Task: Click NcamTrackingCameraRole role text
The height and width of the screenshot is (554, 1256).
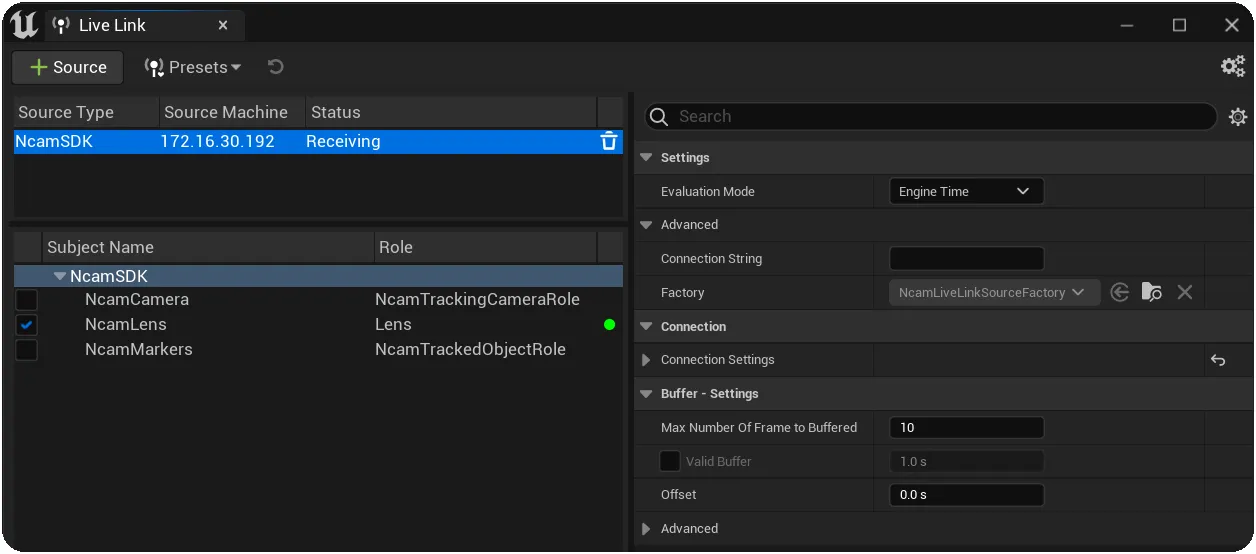Action: pos(477,299)
